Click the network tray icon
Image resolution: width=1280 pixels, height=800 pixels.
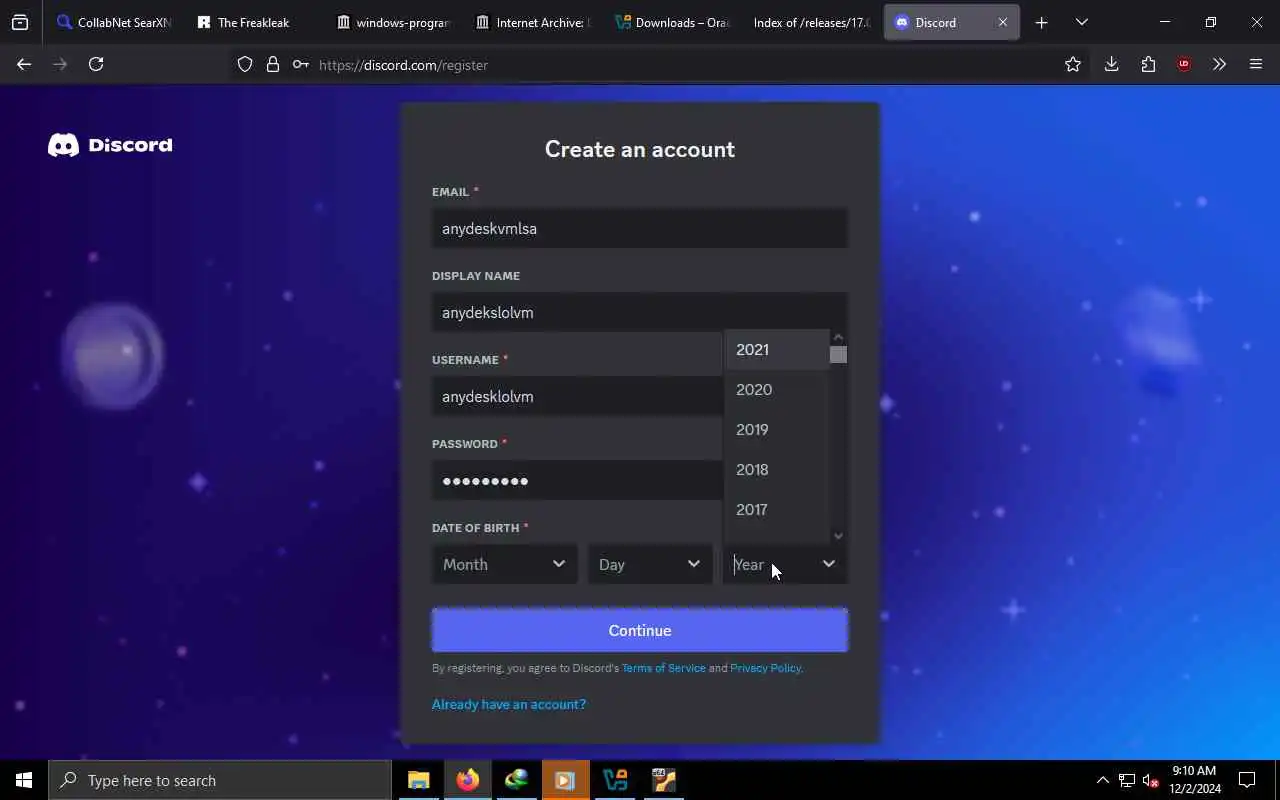1126,780
